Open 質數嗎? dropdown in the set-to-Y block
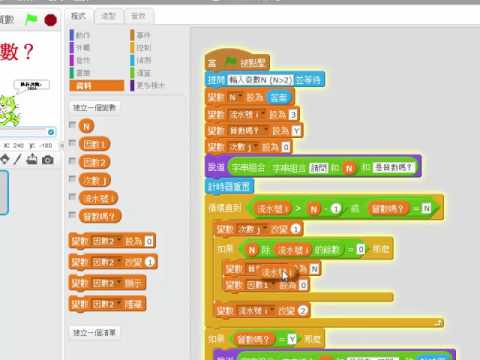Image resolution: width=480 pixels, height=360 pixels. click(248, 131)
